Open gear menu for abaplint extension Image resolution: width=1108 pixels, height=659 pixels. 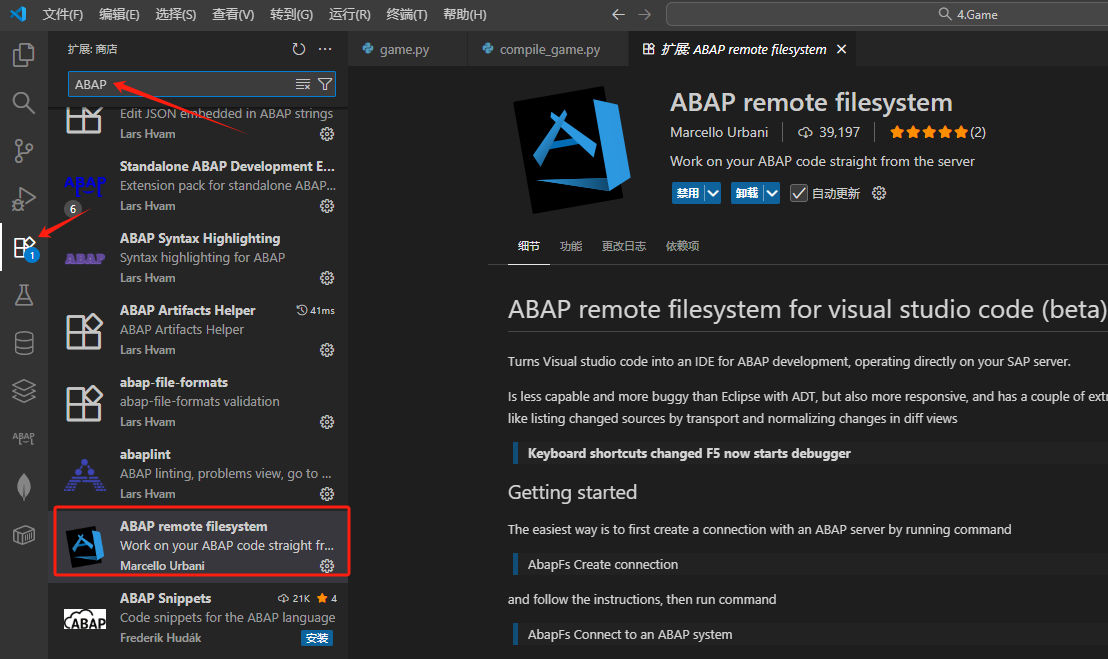coord(326,494)
